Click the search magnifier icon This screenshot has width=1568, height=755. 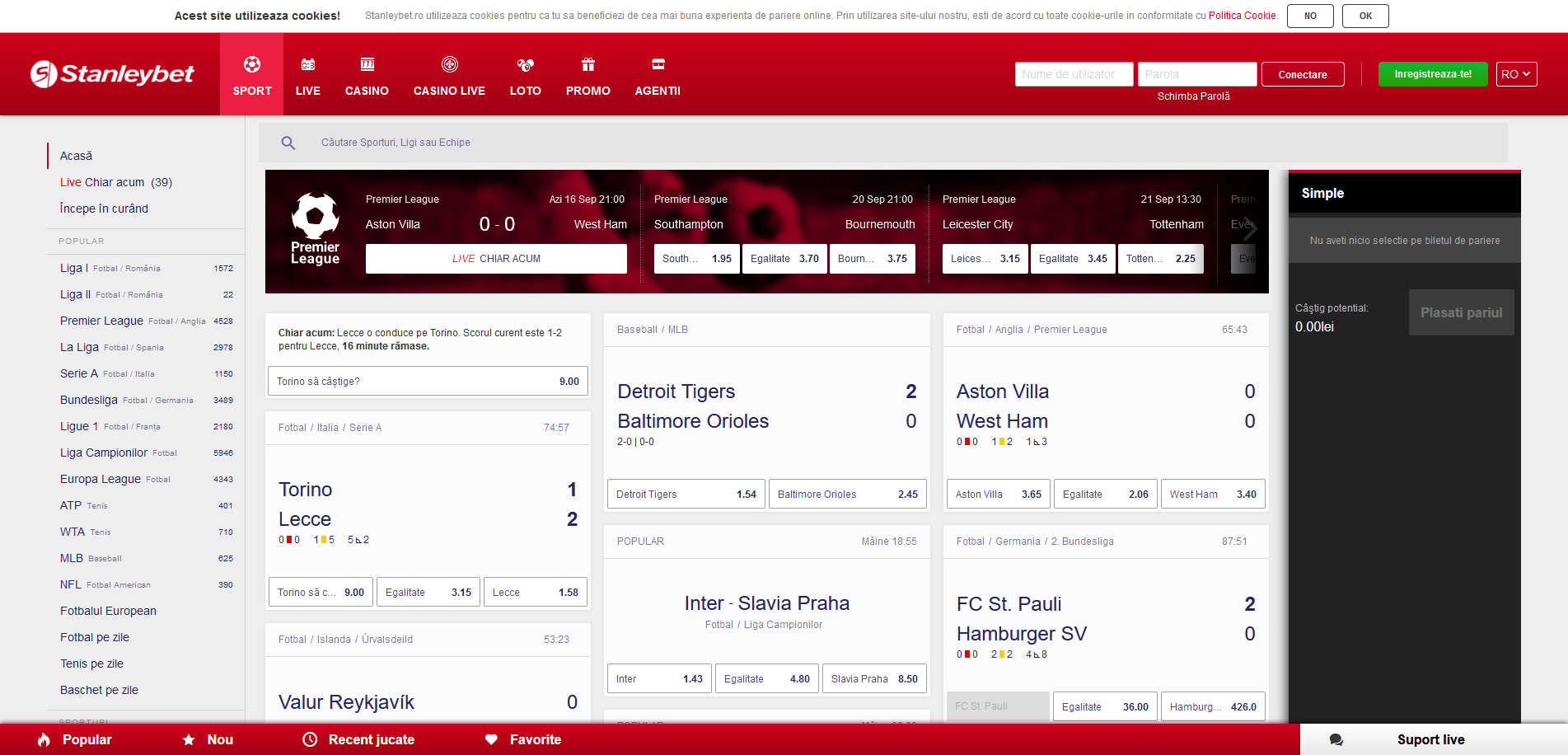pos(288,143)
